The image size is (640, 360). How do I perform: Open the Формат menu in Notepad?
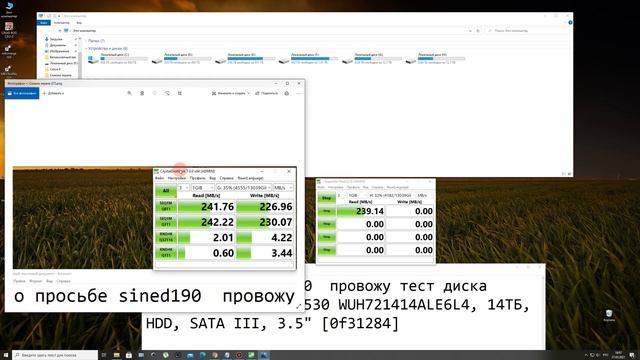[x=36, y=281]
